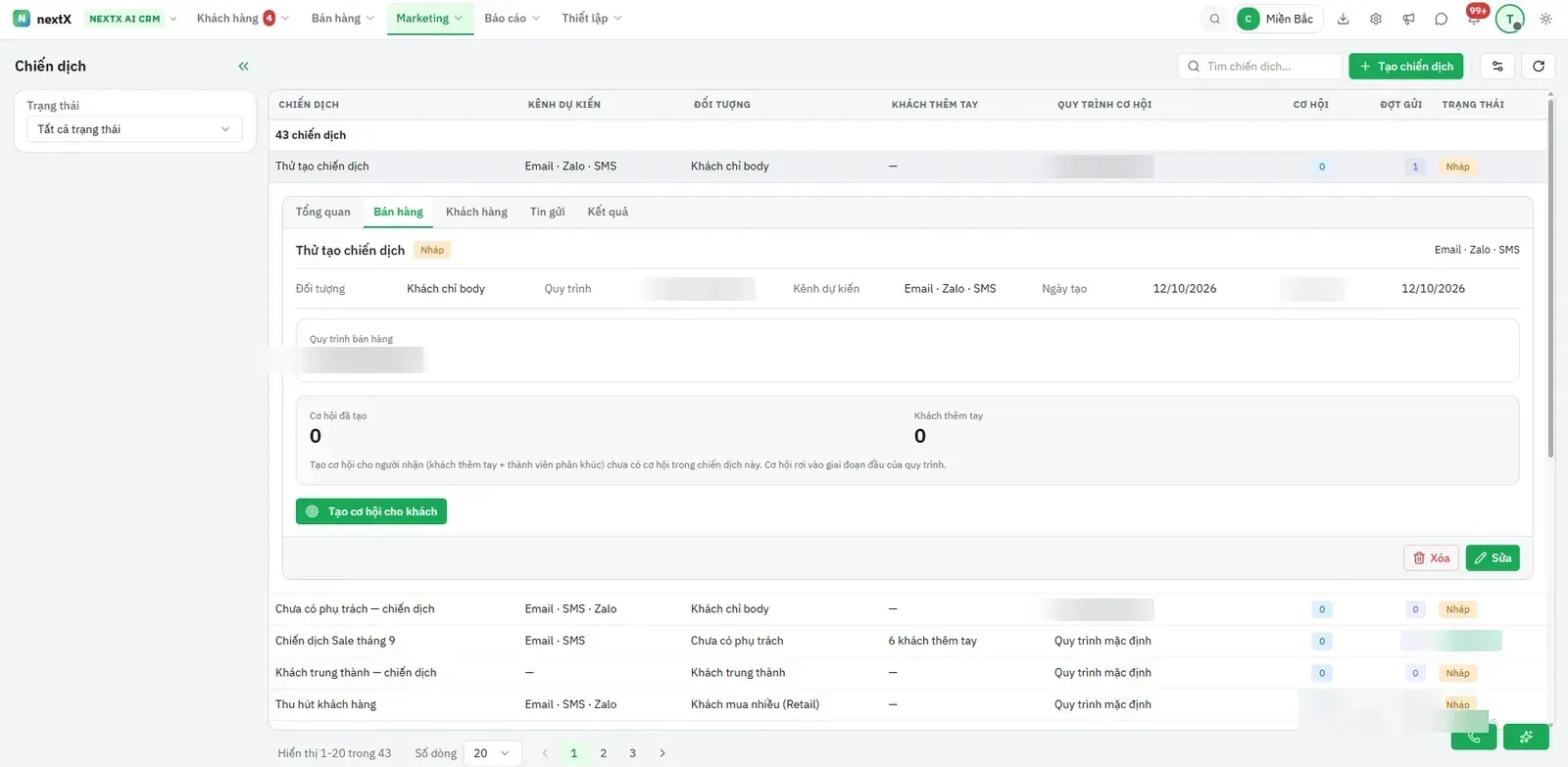This screenshot has height=767, width=1568.
Task: Open the settings gear icon
Action: 1376,19
